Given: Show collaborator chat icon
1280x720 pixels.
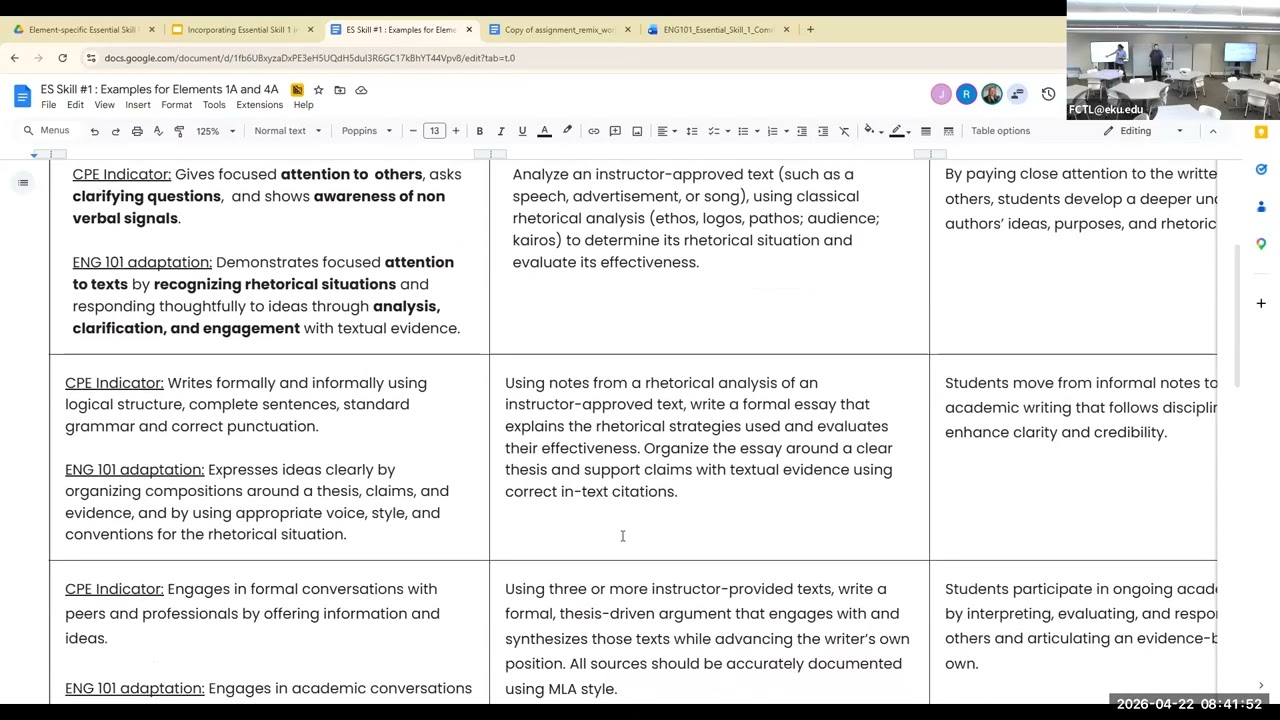Looking at the screenshot, I should [x=1017, y=94].
